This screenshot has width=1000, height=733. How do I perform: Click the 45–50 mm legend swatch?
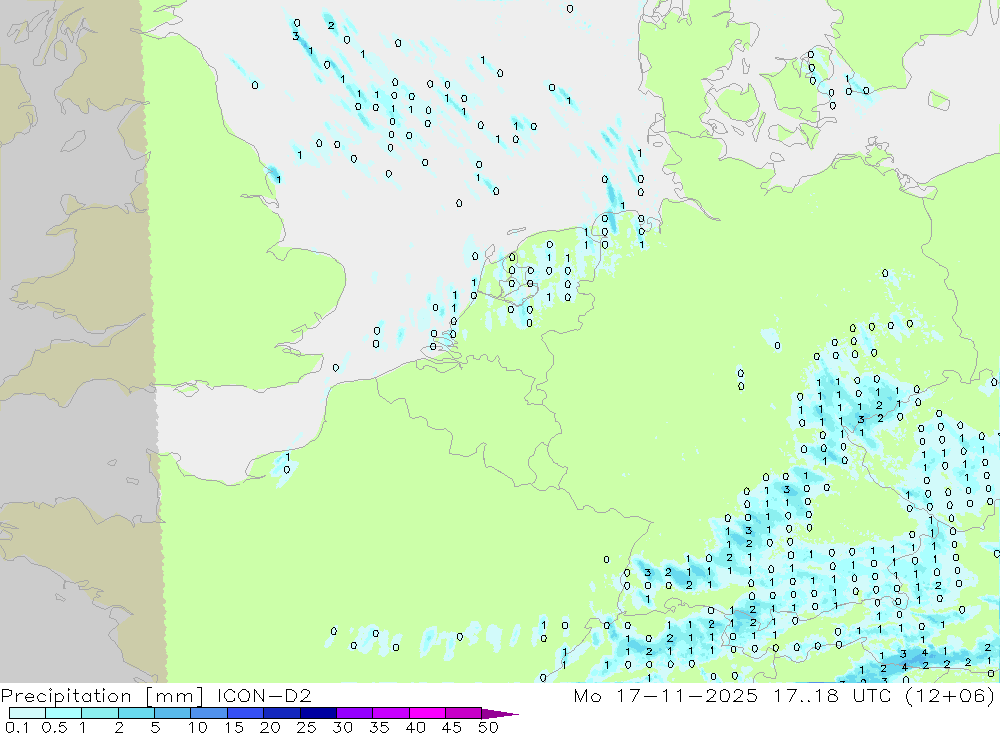pos(464,713)
